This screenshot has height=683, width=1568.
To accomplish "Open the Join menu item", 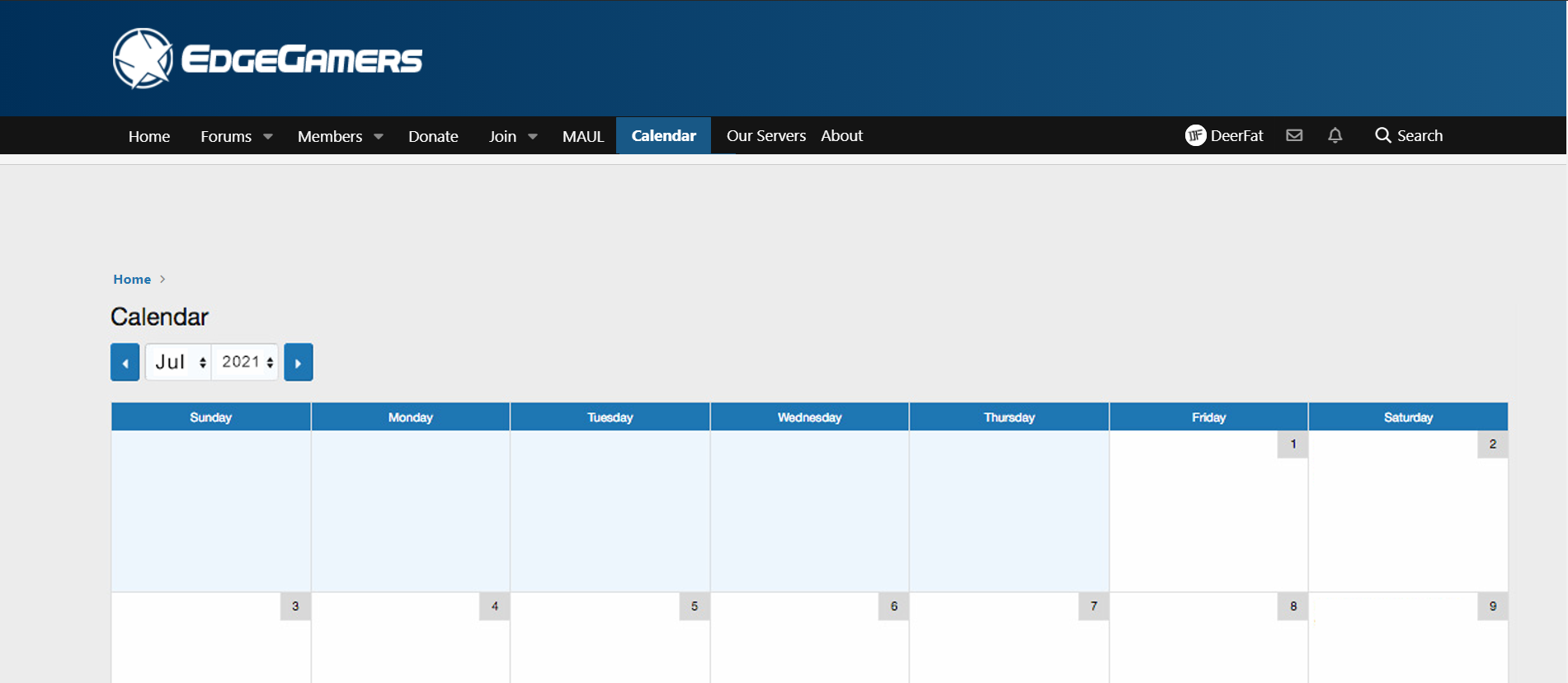I will [502, 136].
